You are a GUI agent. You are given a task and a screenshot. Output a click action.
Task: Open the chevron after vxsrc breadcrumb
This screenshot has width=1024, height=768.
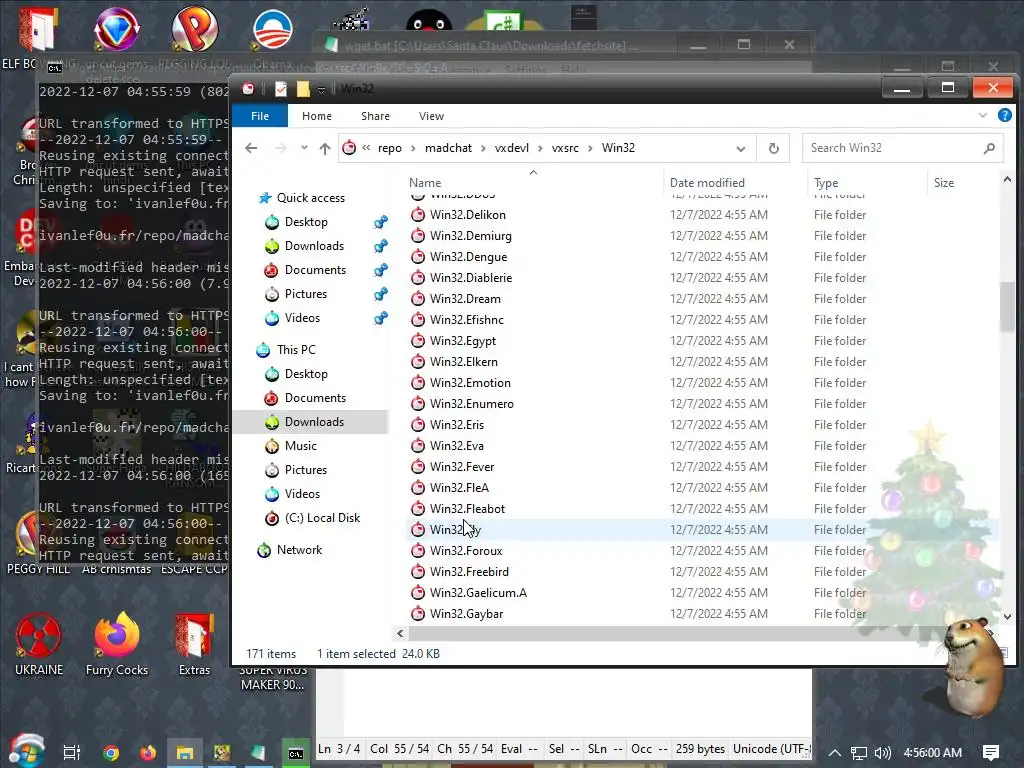pyautogui.click(x=590, y=148)
